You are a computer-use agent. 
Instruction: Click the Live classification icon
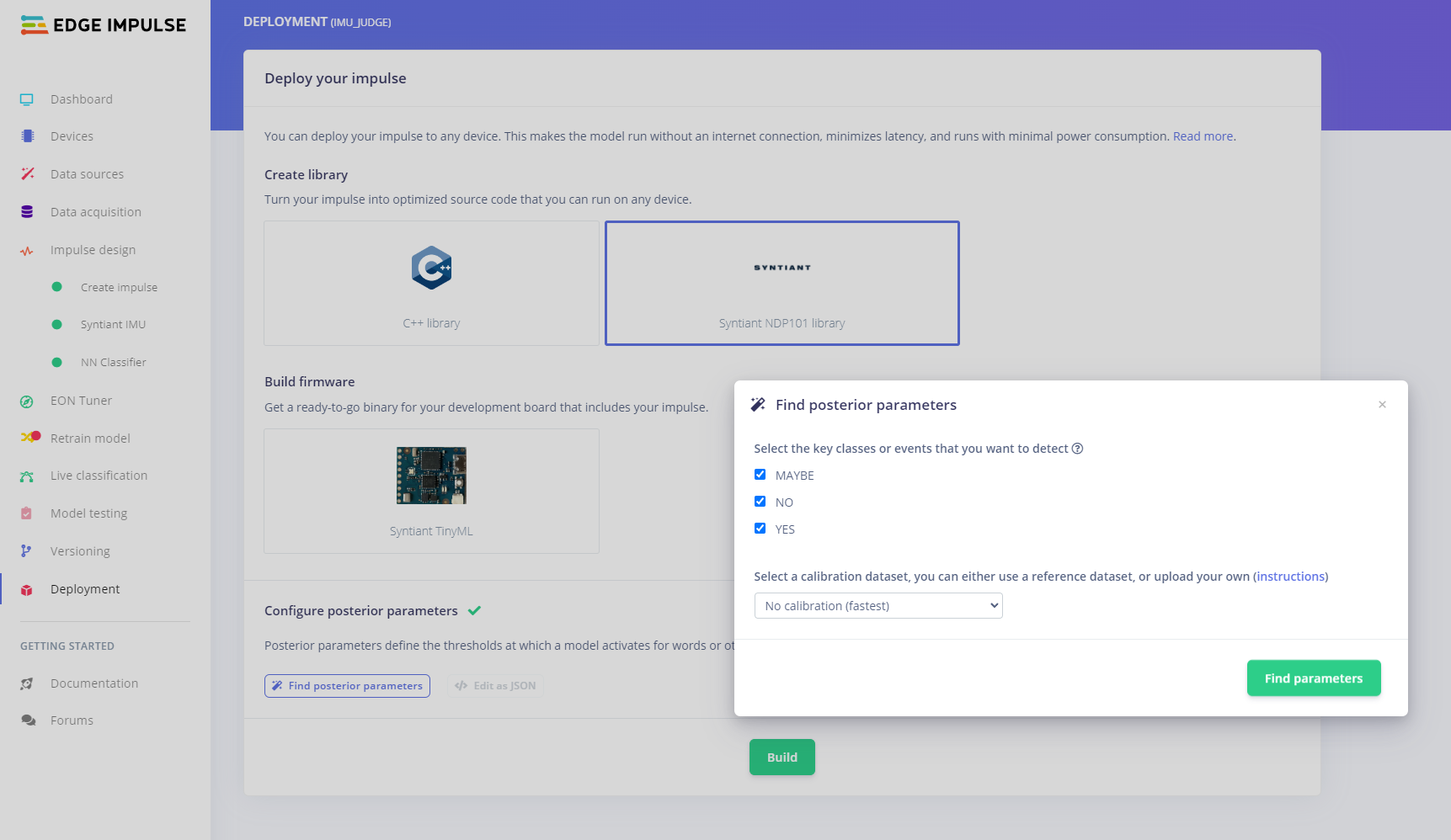point(27,476)
